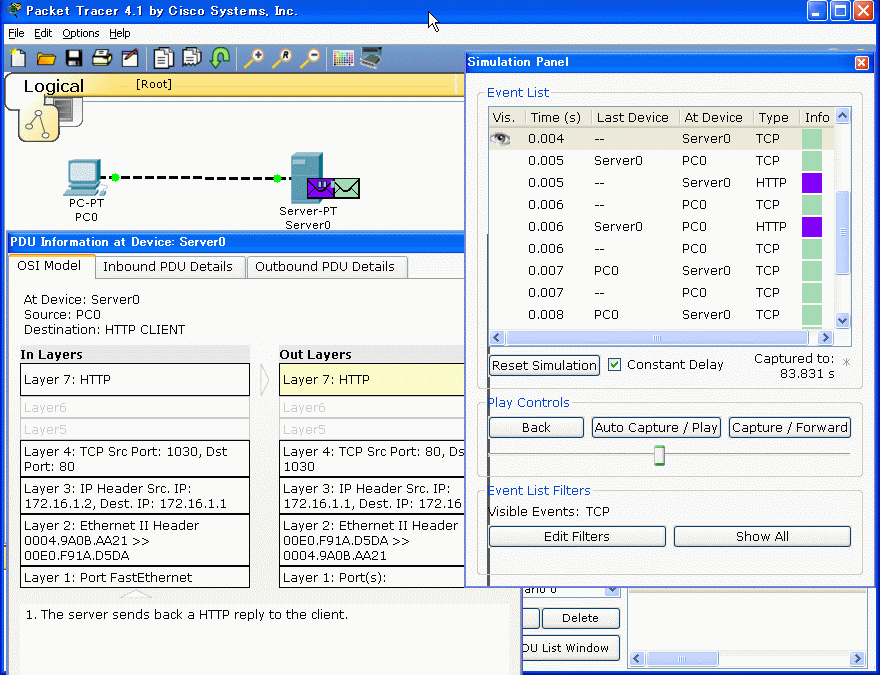Open the Options menu

pos(81,33)
